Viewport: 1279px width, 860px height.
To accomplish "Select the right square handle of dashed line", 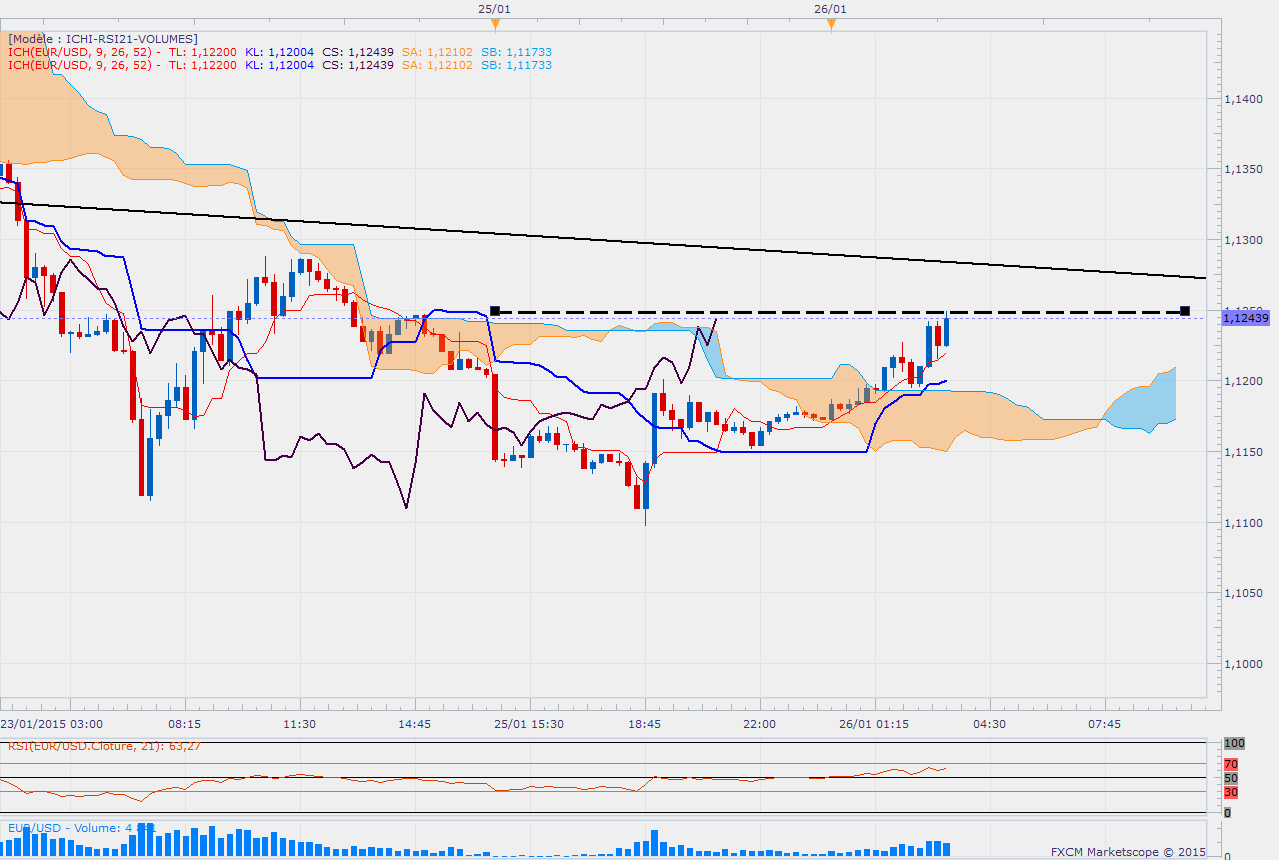I will pos(1185,311).
